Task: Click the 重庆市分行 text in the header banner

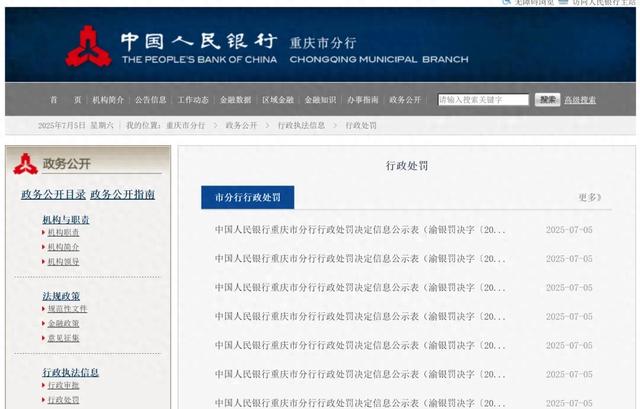Action: point(323,43)
